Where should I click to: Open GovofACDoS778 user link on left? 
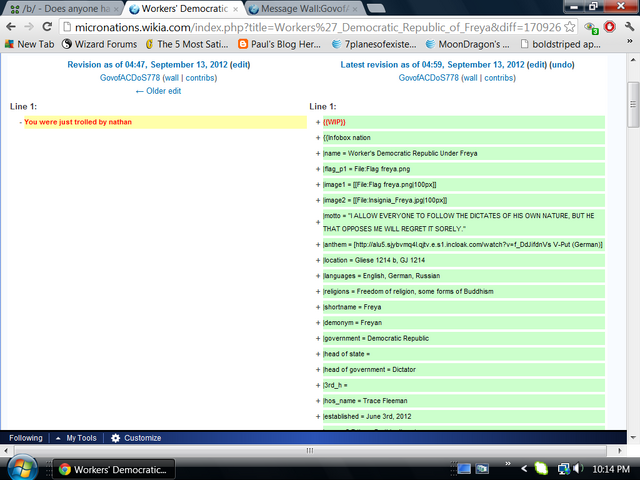pos(130,78)
